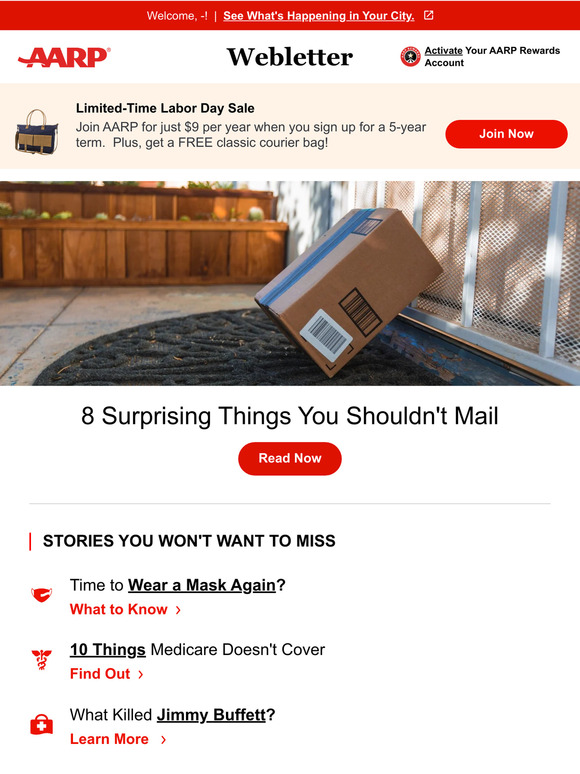Click the chevron after What to Know

tap(178, 610)
